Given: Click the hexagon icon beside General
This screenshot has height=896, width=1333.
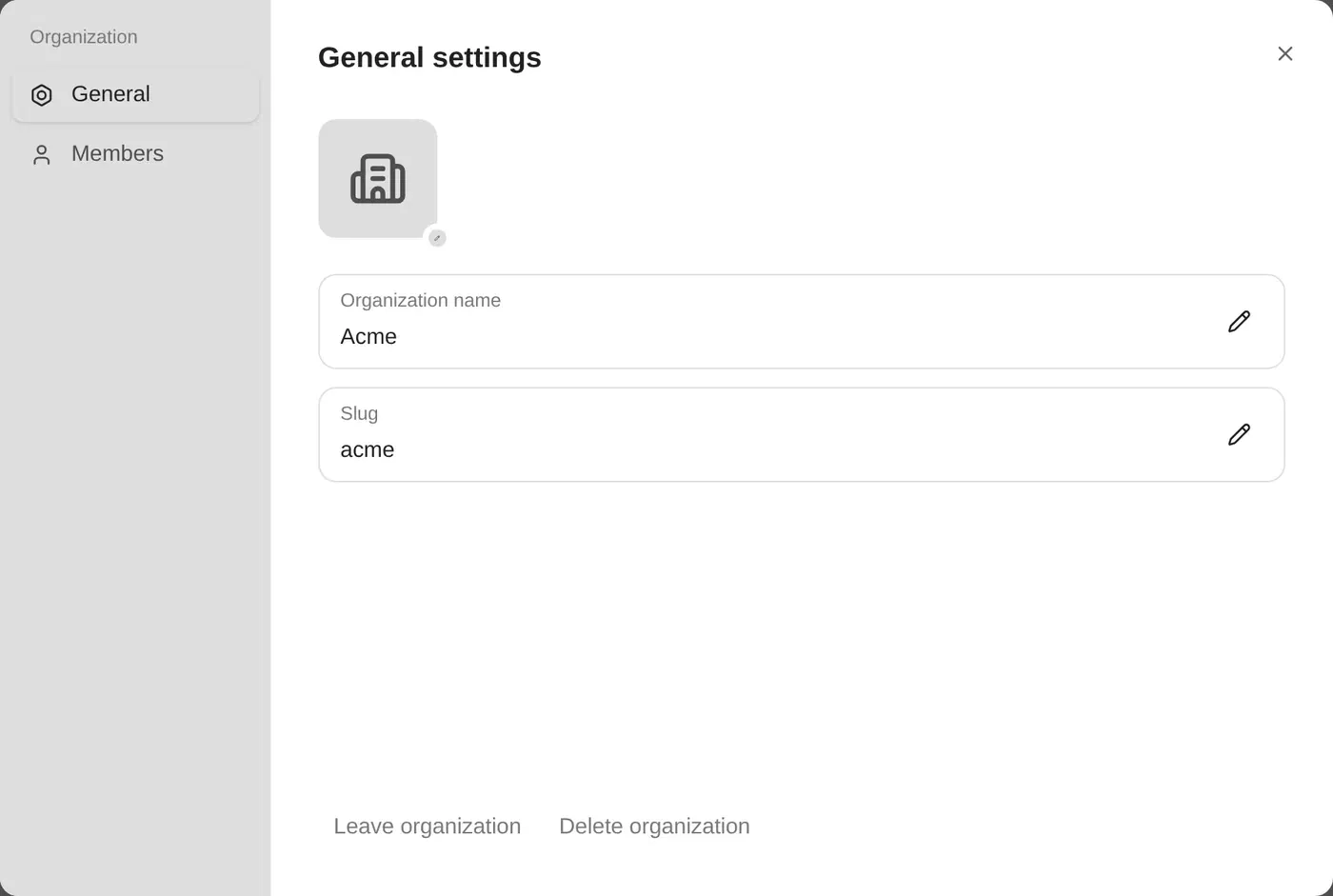Looking at the screenshot, I should 42,95.
